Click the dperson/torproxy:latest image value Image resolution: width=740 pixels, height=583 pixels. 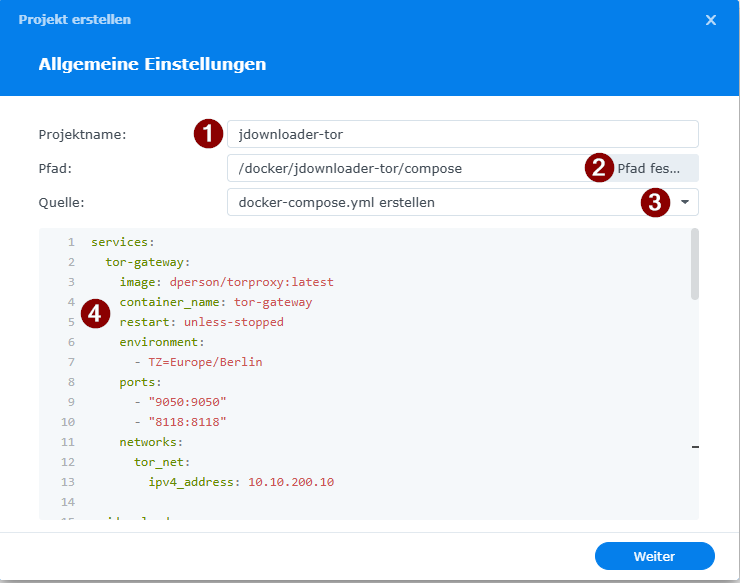252,282
